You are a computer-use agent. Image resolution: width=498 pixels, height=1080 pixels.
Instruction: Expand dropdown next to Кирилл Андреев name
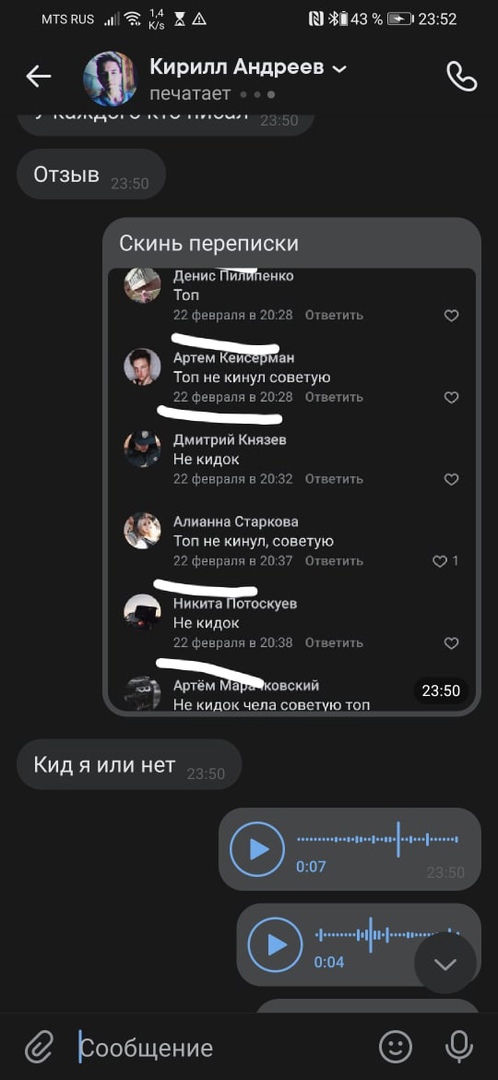coord(338,69)
